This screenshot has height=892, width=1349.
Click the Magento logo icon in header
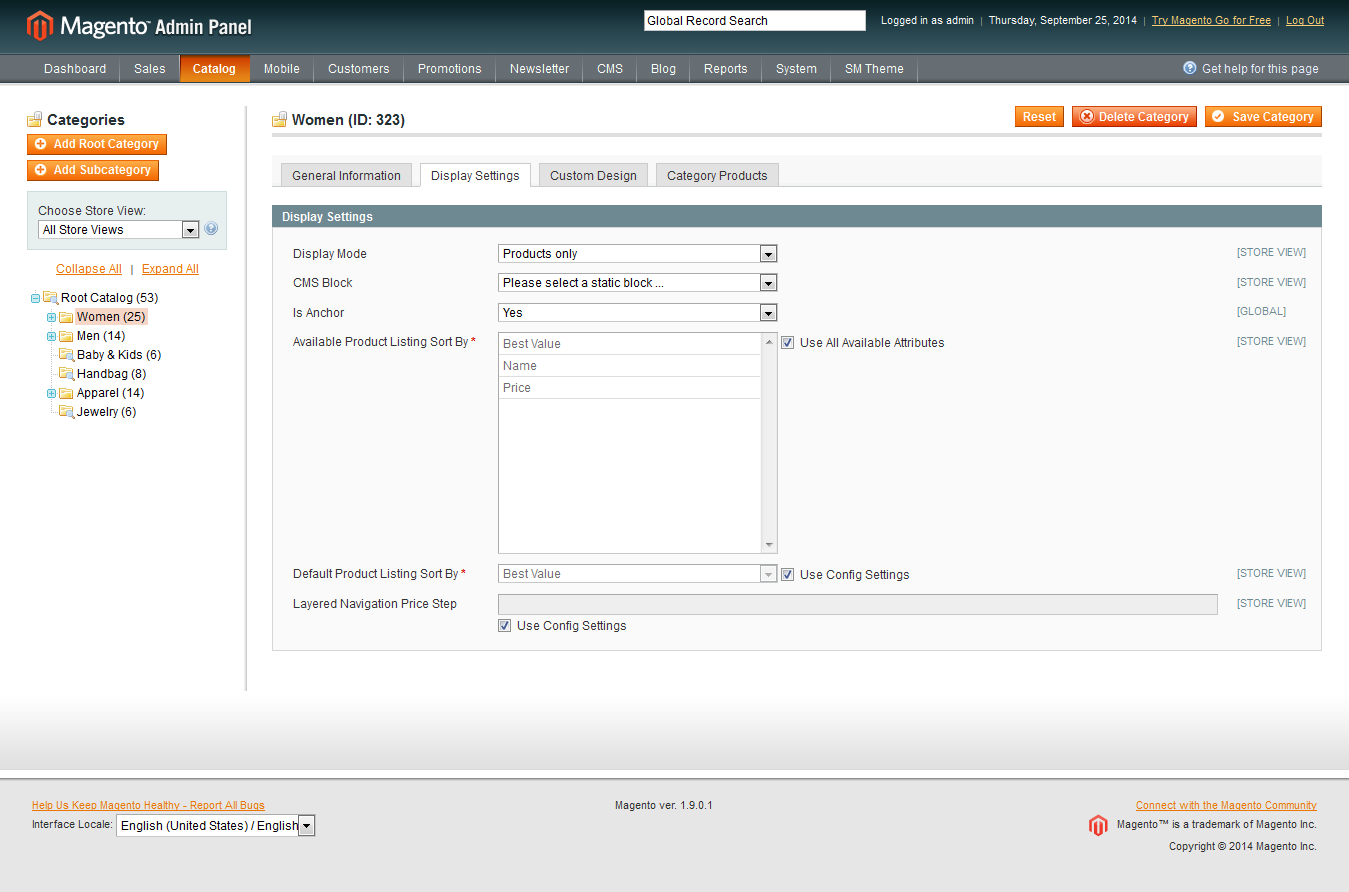click(40, 26)
